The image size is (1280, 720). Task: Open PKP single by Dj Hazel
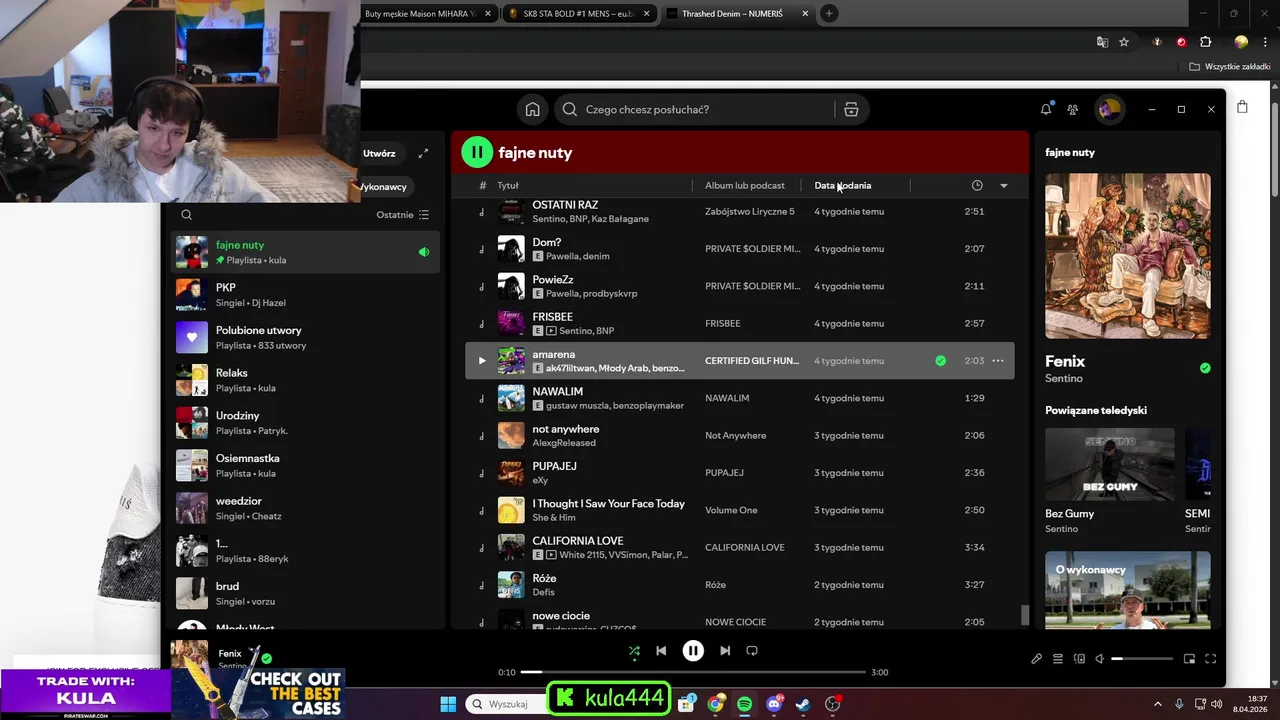(x=305, y=295)
